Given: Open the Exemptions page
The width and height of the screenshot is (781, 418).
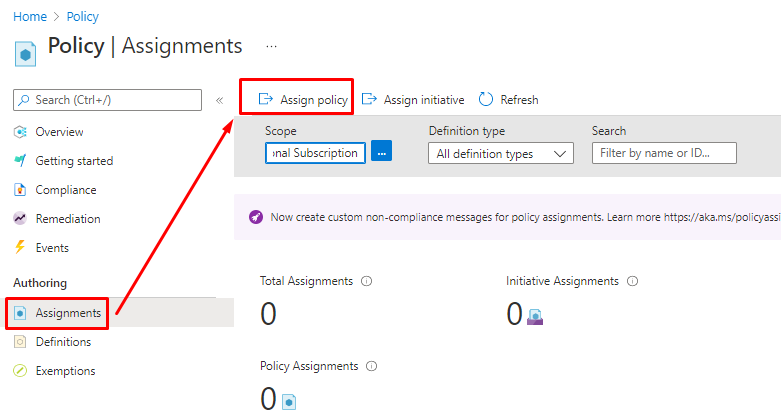Looking at the screenshot, I should pos(65,371).
